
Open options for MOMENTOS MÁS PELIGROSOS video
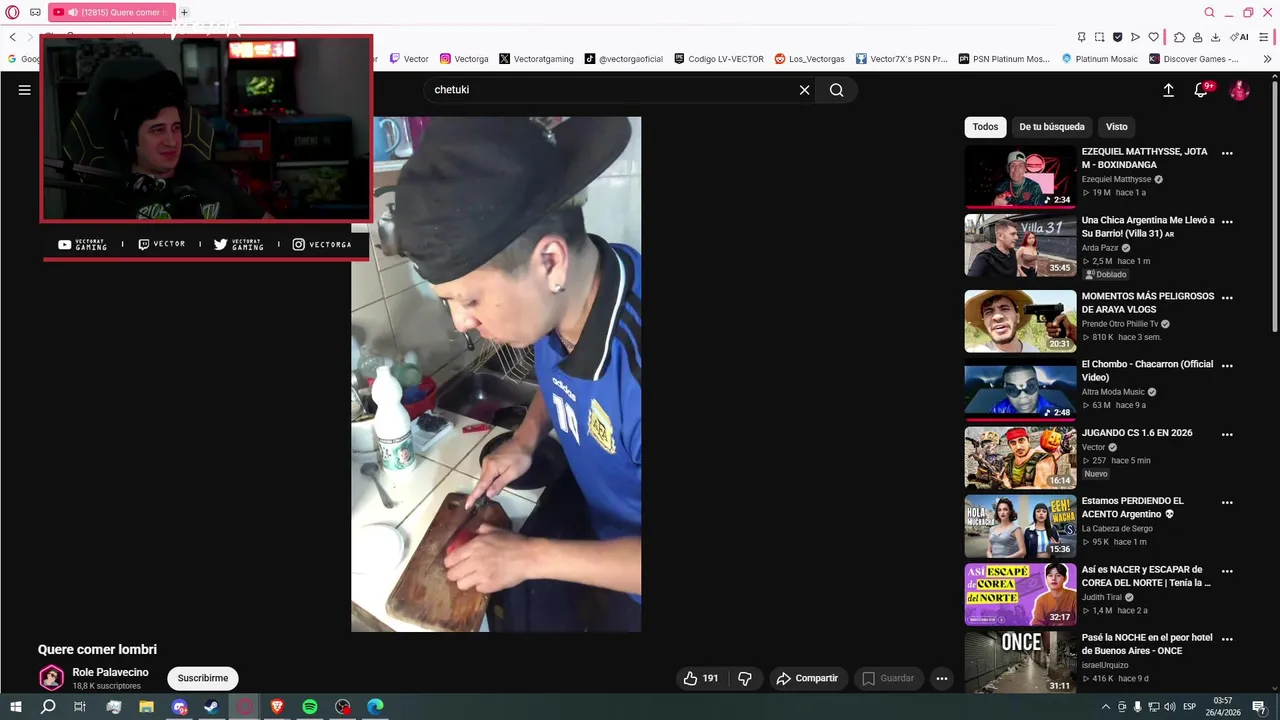click(x=1227, y=297)
